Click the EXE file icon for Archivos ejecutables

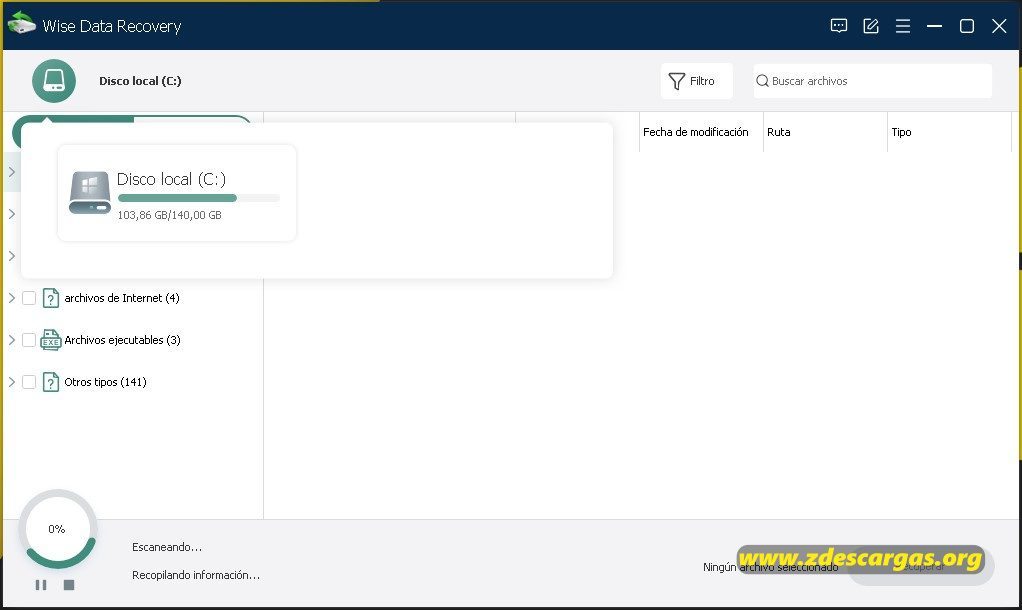(x=50, y=340)
